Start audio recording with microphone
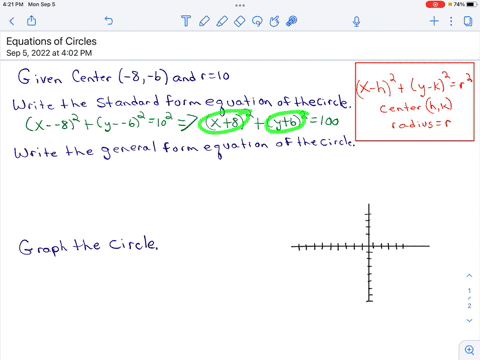 356,21
